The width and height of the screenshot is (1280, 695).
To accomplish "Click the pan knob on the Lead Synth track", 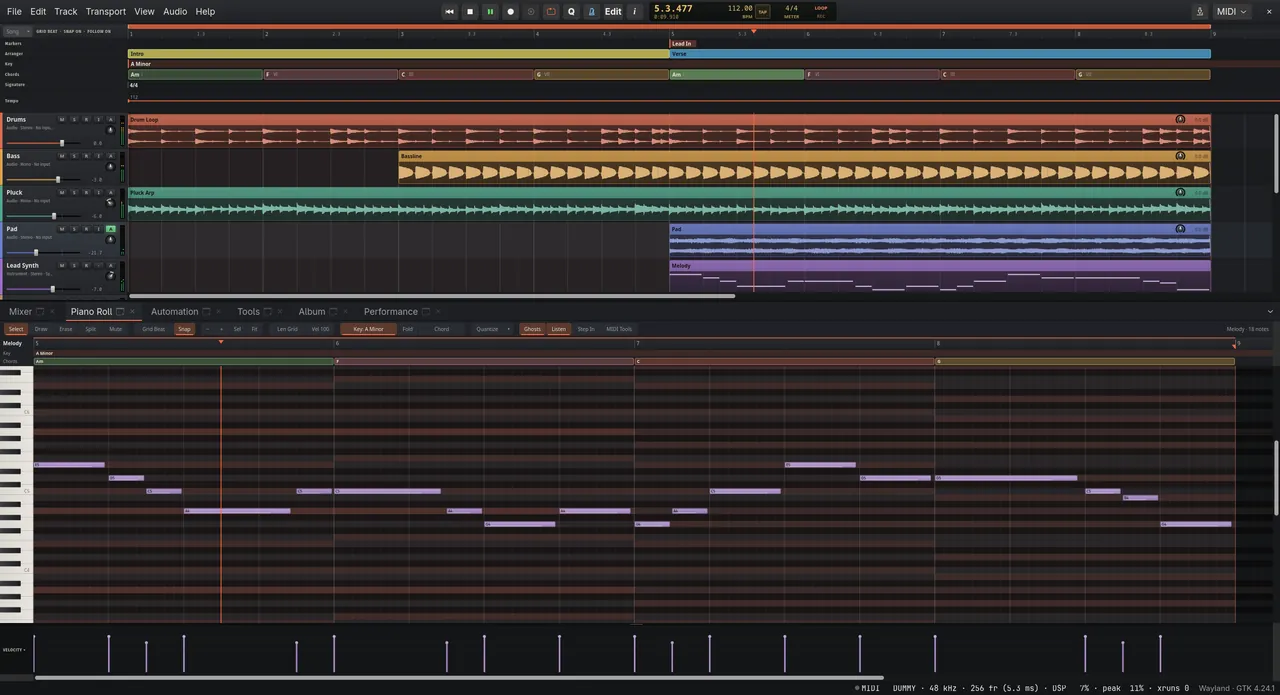I will pyautogui.click(x=110, y=275).
